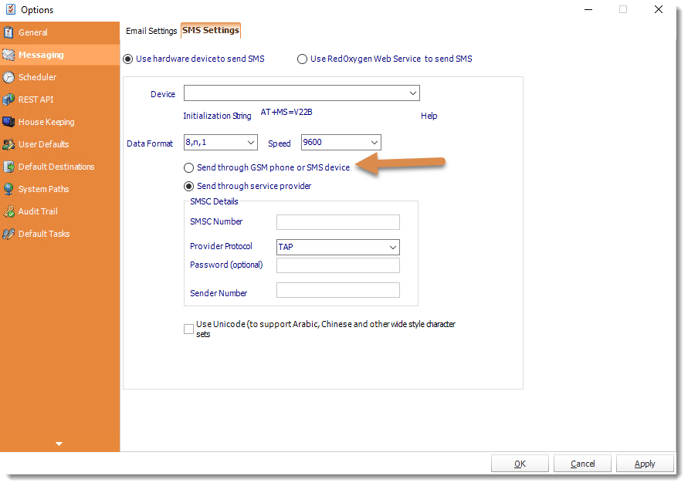
Task: Enable the Use Unicode checkbox
Action: point(189,329)
